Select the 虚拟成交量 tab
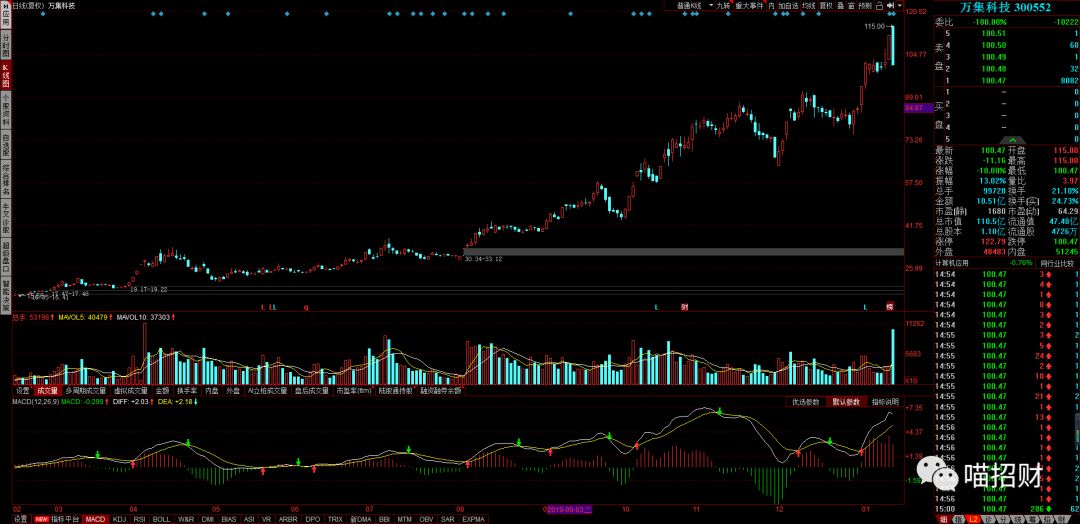 point(130,390)
